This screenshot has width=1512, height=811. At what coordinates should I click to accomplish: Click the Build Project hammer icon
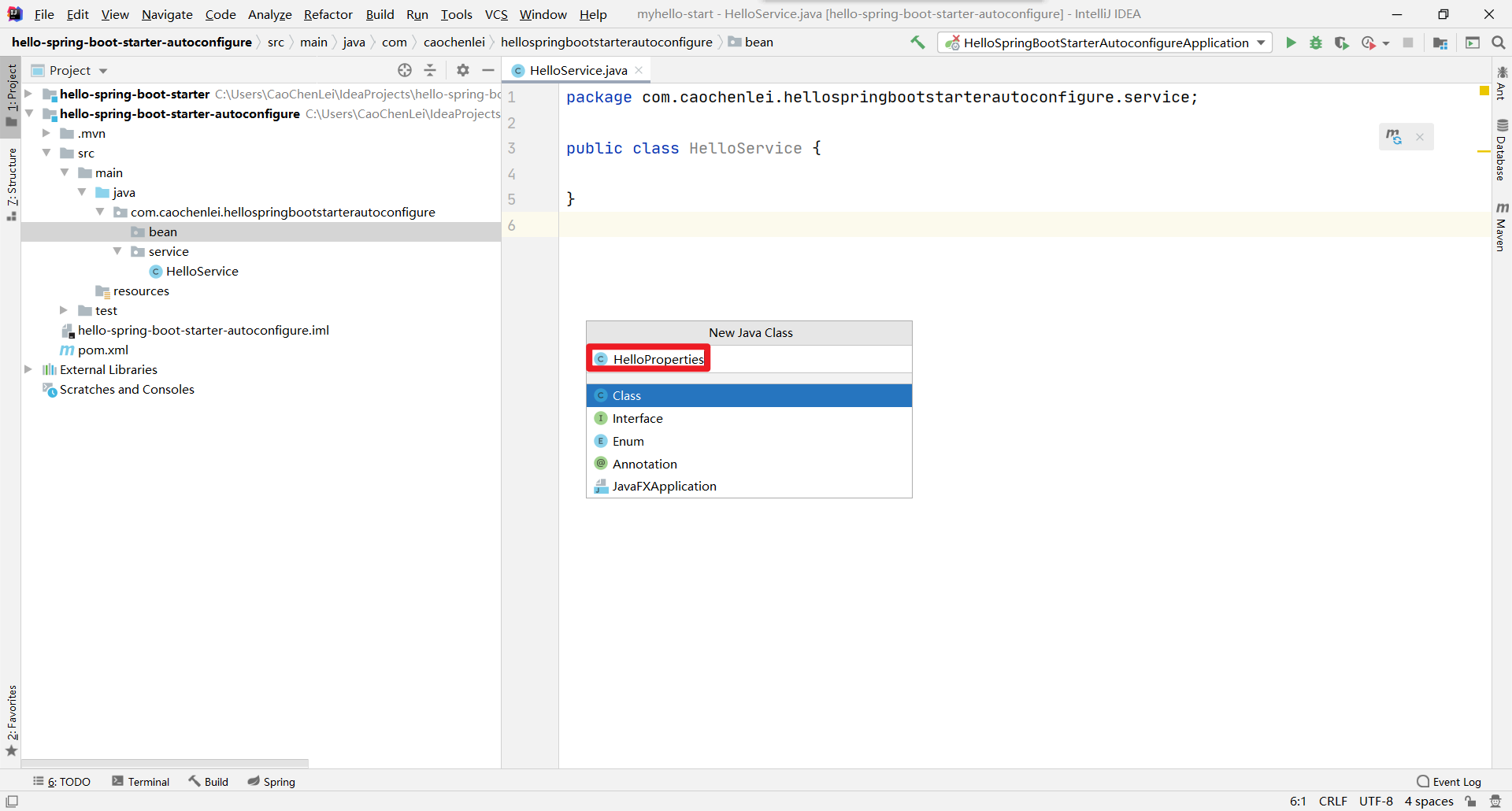(917, 43)
